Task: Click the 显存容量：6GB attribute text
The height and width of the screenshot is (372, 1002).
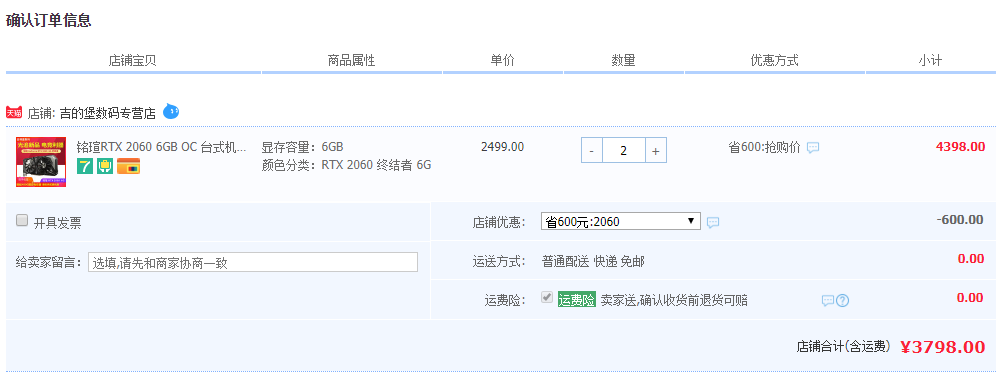Action: (x=302, y=147)
